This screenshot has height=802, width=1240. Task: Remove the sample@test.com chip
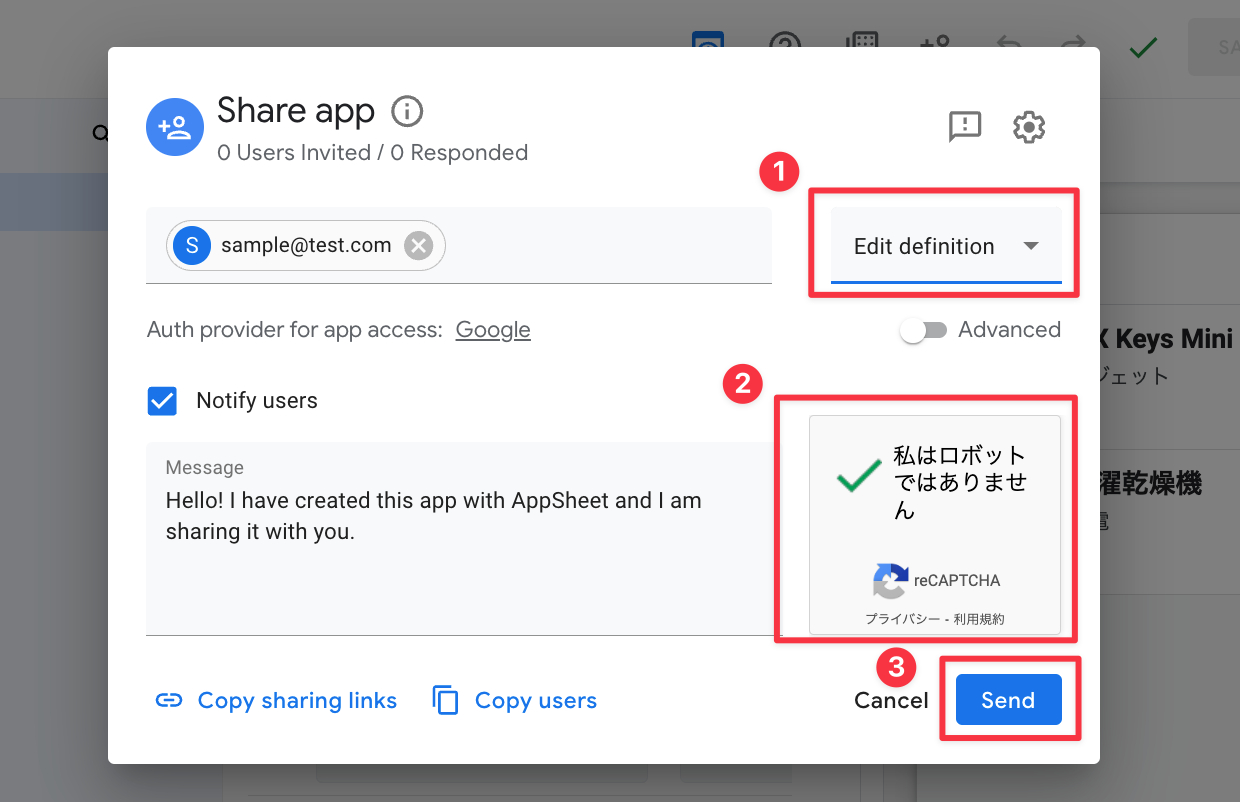(x=418, y=245)
